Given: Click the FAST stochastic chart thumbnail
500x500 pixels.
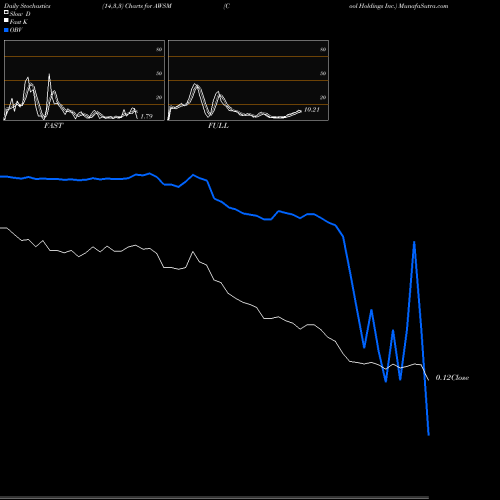Looking at the screenshot, I should 84,80.
